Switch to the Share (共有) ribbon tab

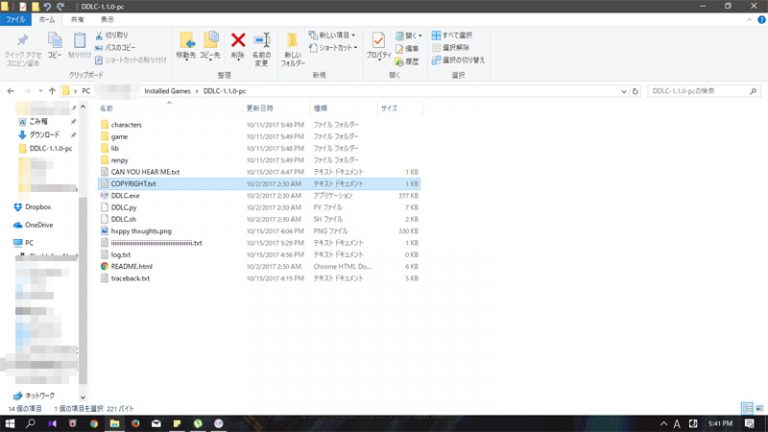(x=77, y=20)
